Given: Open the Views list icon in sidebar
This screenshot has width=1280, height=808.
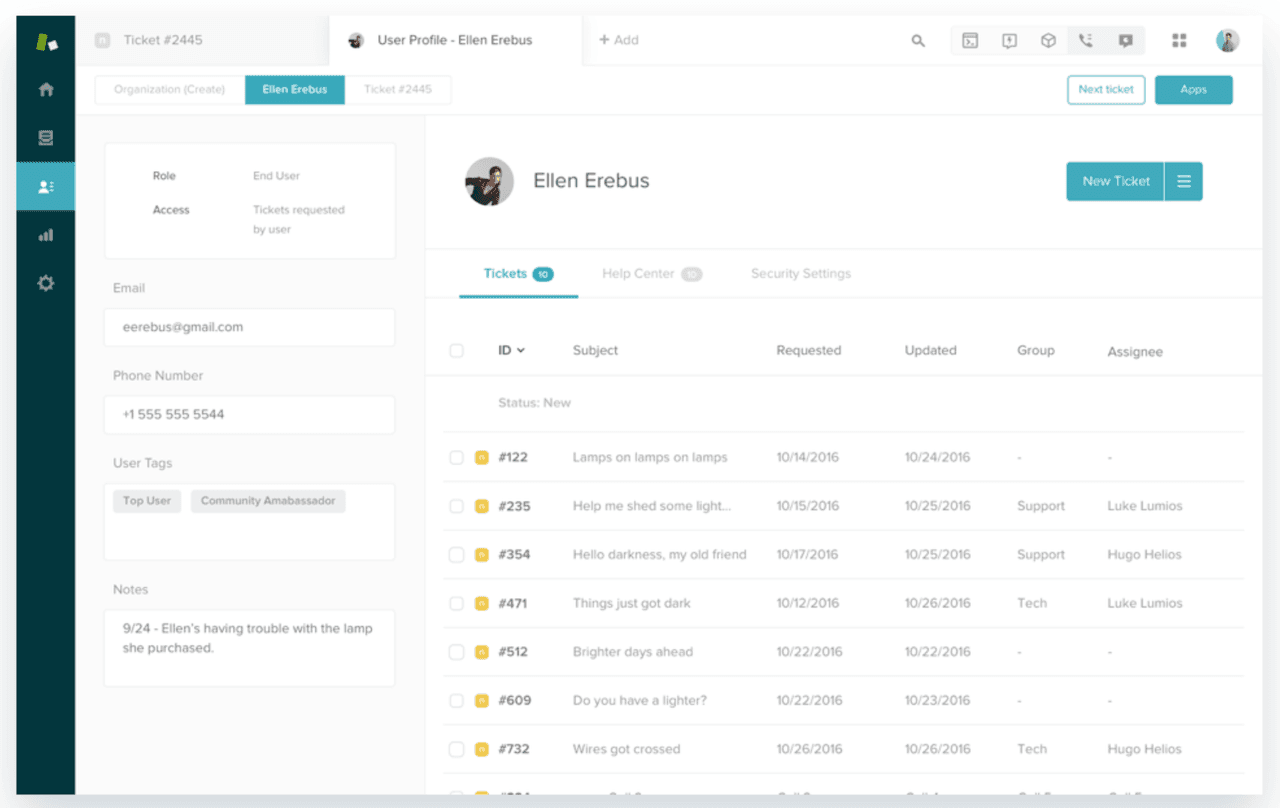Looking at the screenshot, I should tap(46, 138).
